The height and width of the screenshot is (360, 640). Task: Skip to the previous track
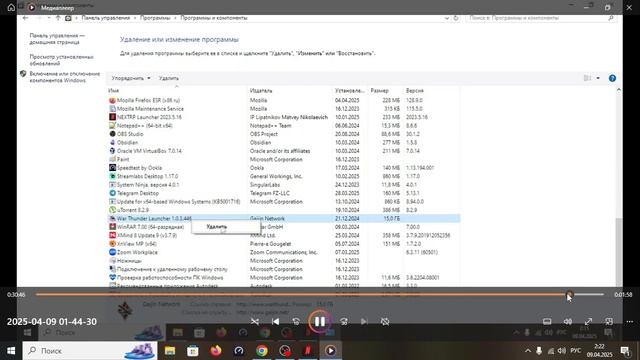point(276,322)
